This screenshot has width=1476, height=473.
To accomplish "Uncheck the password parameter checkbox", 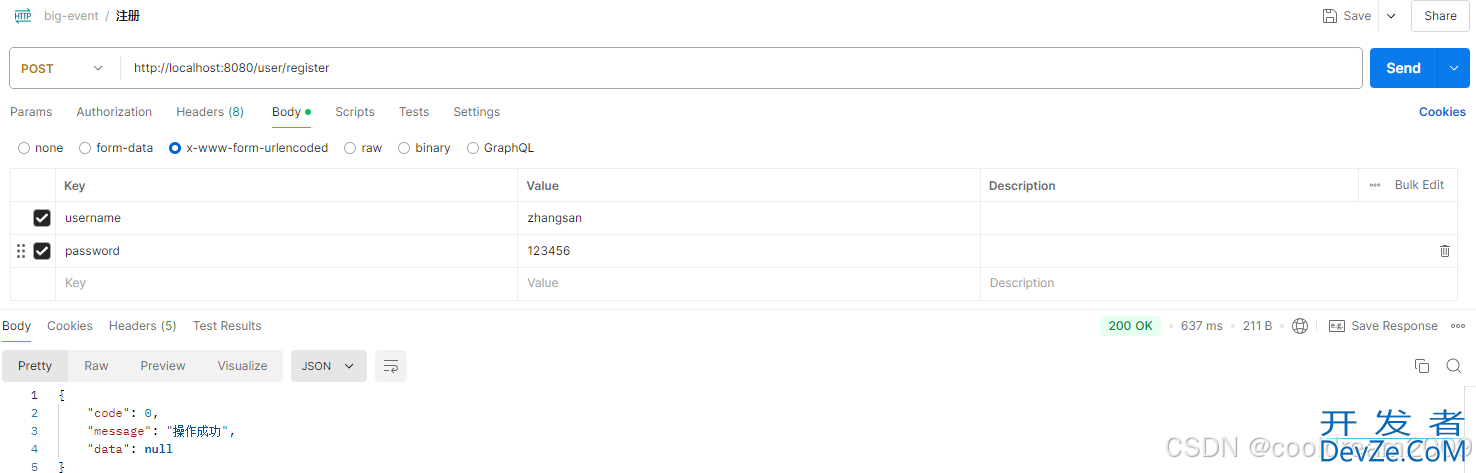I will point(42,251).
